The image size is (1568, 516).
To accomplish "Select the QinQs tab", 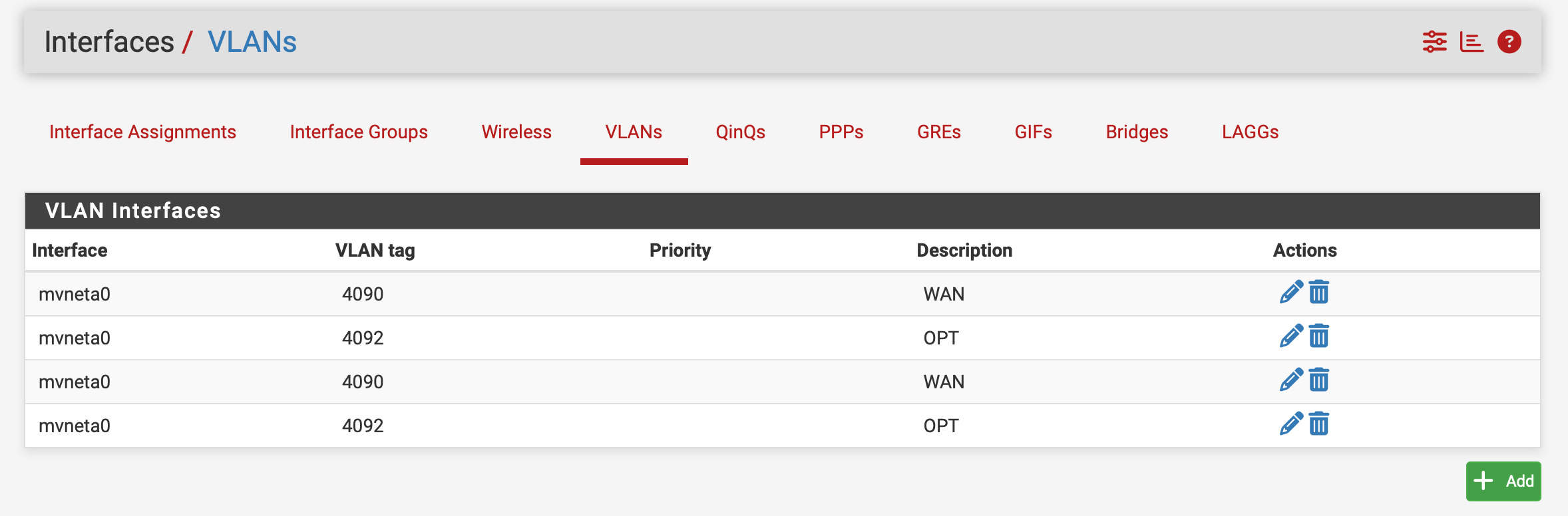I will [x=740, y=132].
